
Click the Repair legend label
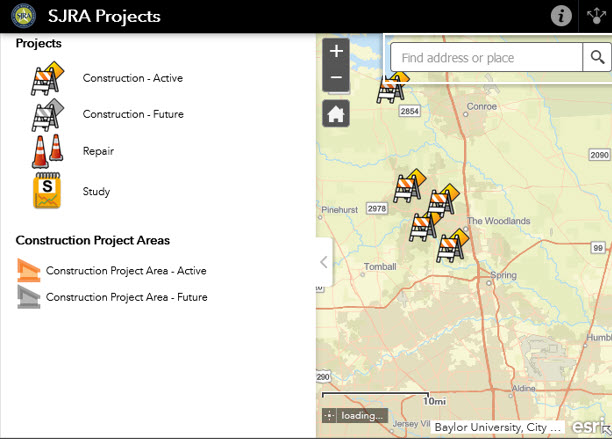pyautogui.click(x=98, y=151)
